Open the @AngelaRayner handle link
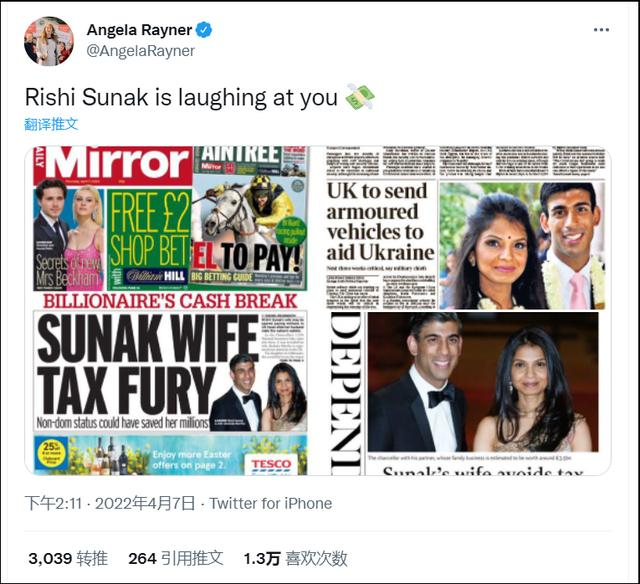The image size is (640, 584). (x=141, y=51)
